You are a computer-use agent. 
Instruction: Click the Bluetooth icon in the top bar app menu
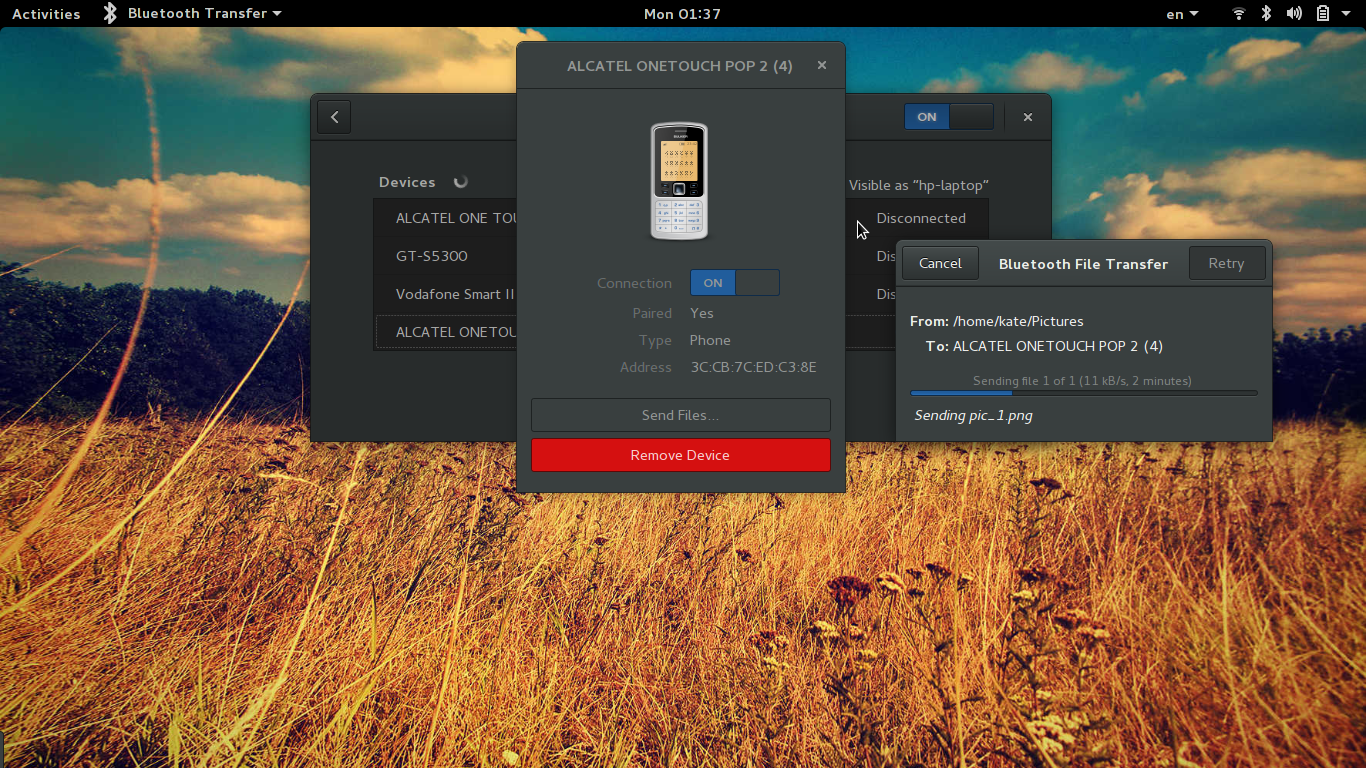click(x=110, y=13)
